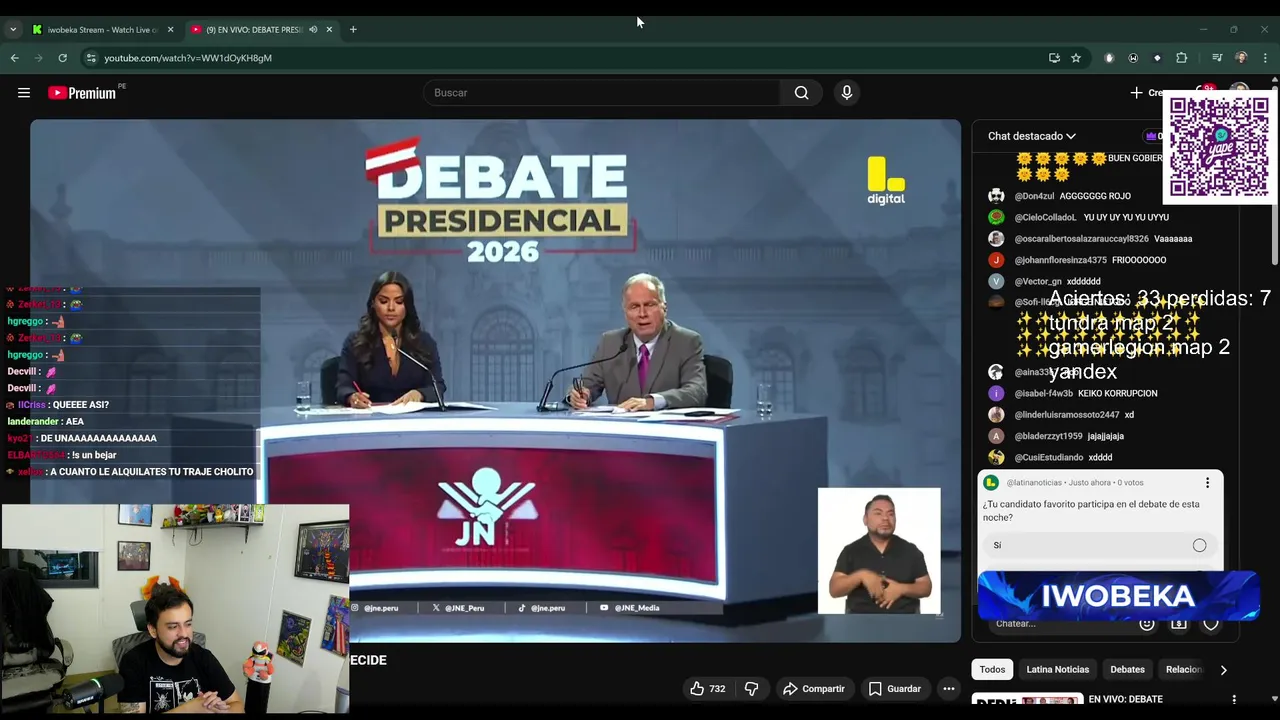Click the debate video player
This screenshot has height=720, width=1280.
coord(495,380)
